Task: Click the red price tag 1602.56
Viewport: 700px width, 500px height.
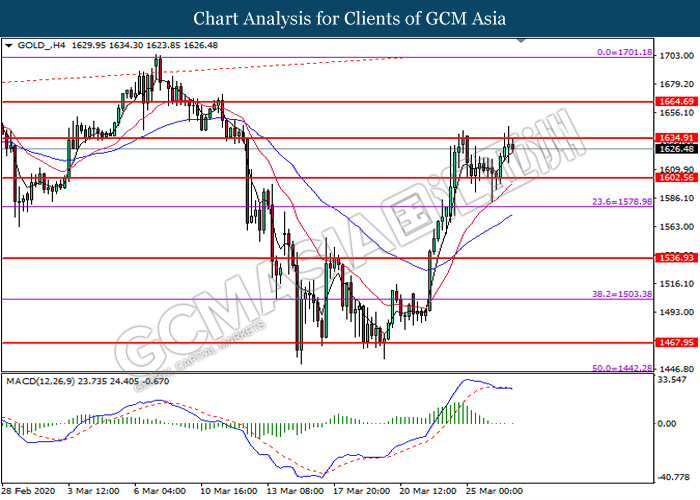Action: coord(676,178)
